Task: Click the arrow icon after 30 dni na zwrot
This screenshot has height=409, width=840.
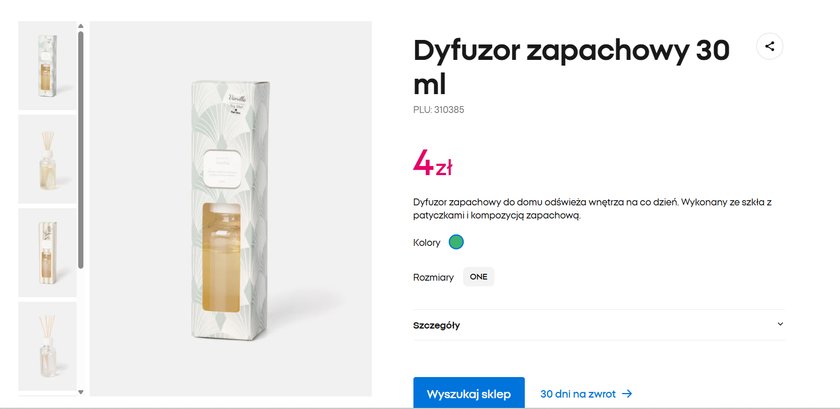Action: click(x=627, y=394)
